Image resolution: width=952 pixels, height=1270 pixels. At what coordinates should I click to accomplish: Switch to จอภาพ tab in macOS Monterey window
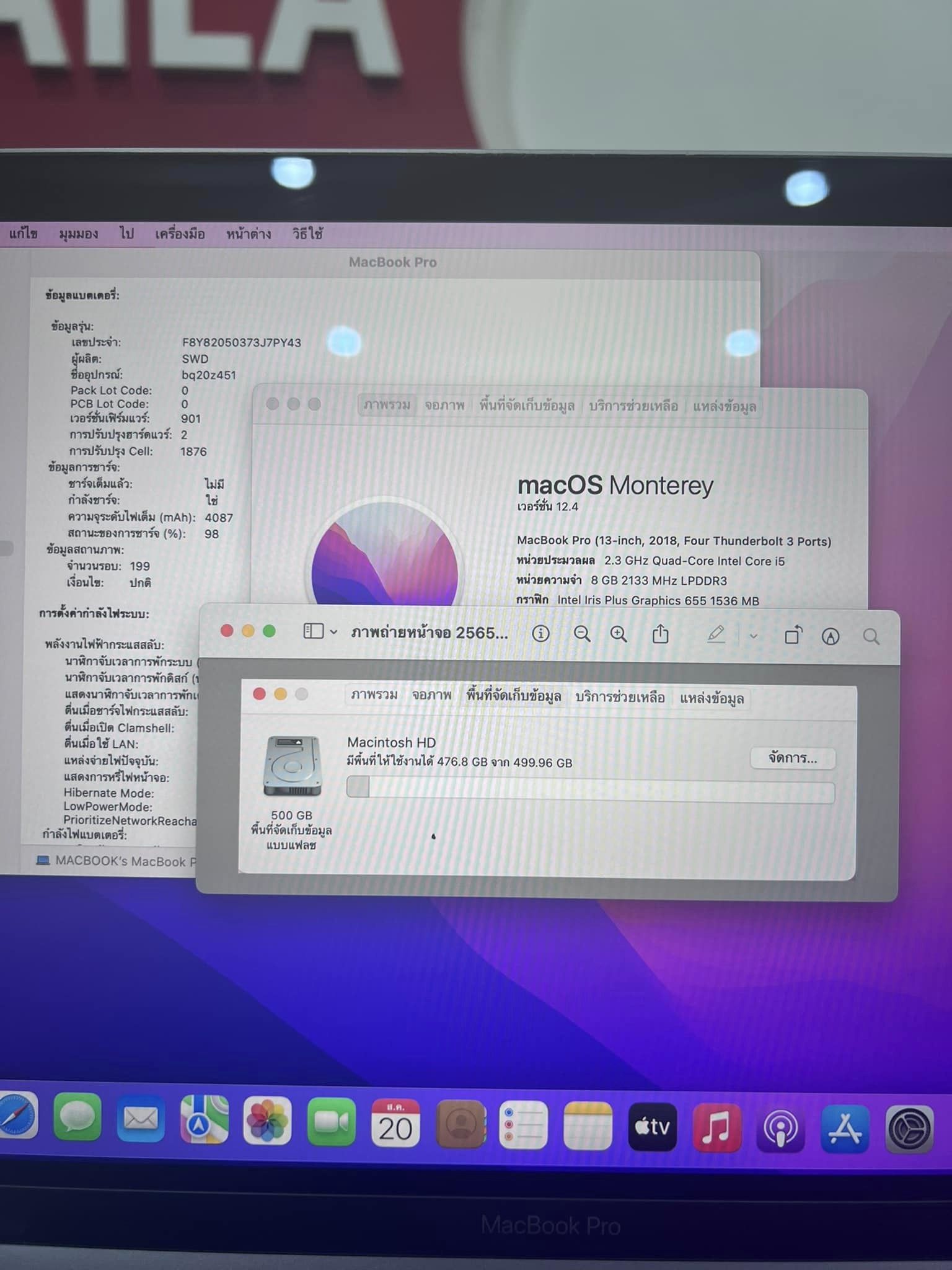click(x=444, y=406)
